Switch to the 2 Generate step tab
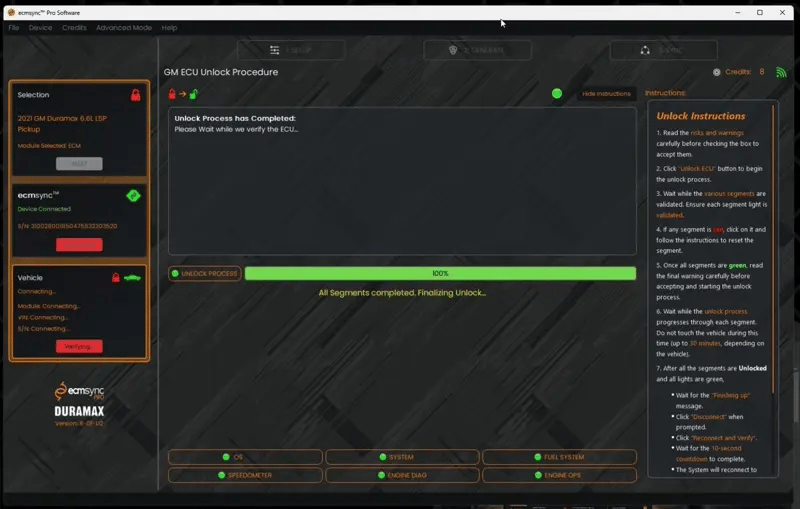This screenshot has width=800, height=509. click(x=478, y=50)
